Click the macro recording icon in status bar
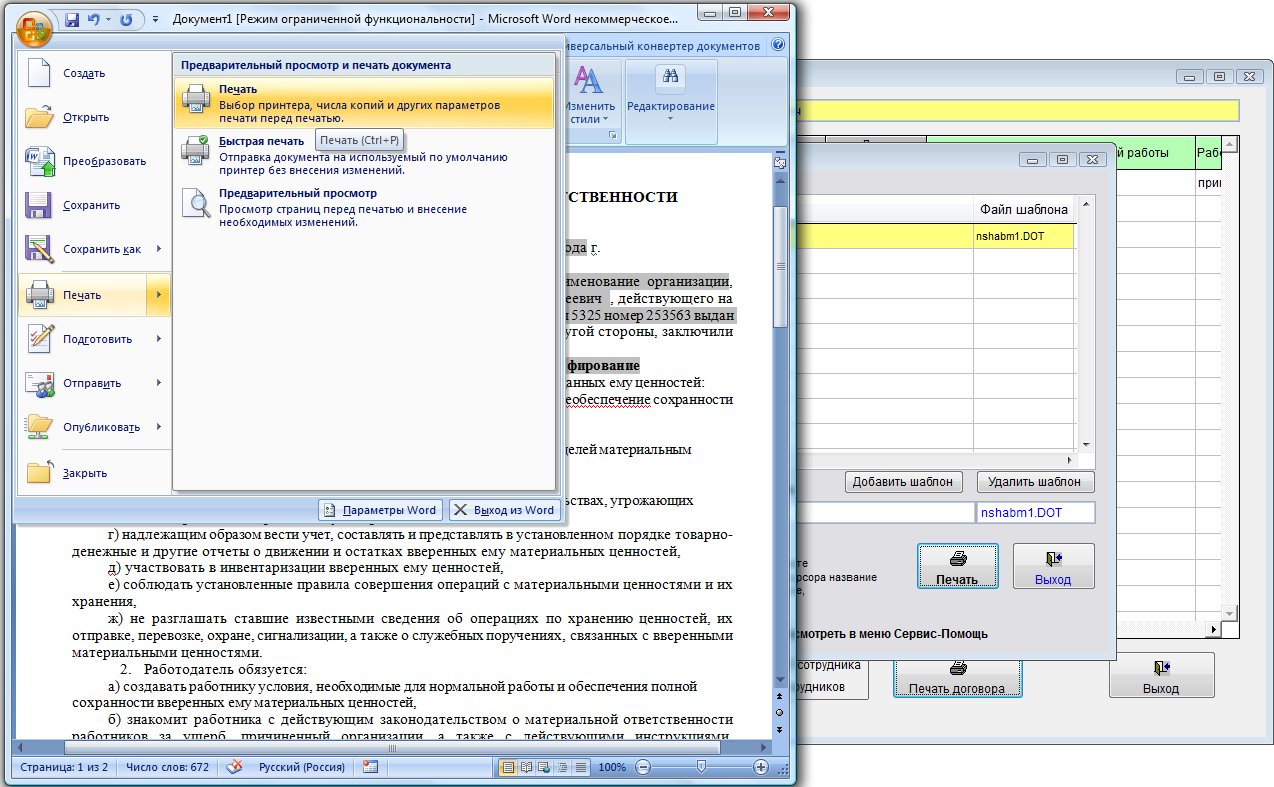Screen dimensions: 1274x787 pos(370,767)
